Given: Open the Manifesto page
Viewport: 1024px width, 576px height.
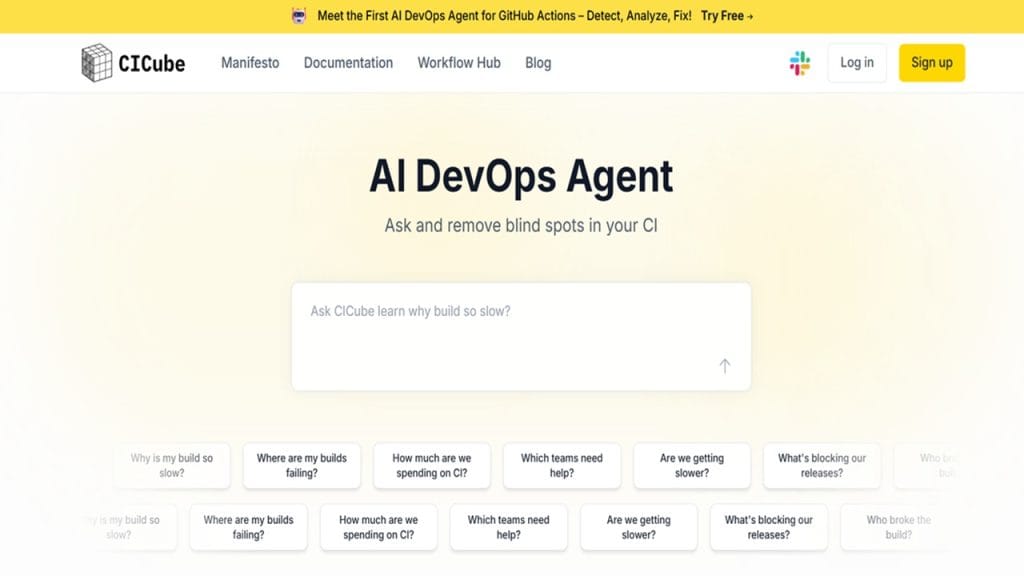Looking at the screenshot, I should (x=250, y=63).
